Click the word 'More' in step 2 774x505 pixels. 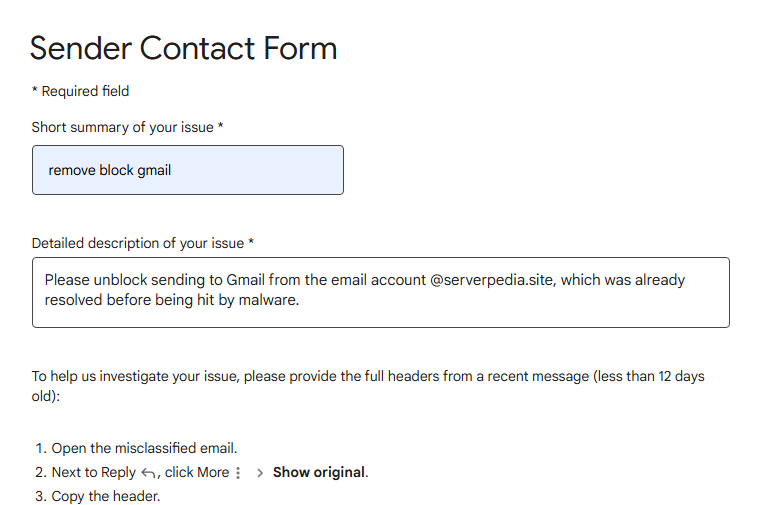tap(210, 472)
